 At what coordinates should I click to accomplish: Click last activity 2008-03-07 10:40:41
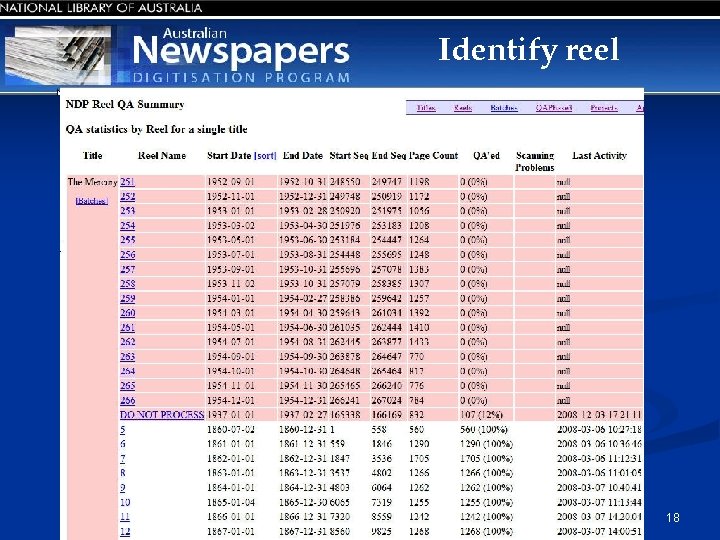[x=599, y=488]
